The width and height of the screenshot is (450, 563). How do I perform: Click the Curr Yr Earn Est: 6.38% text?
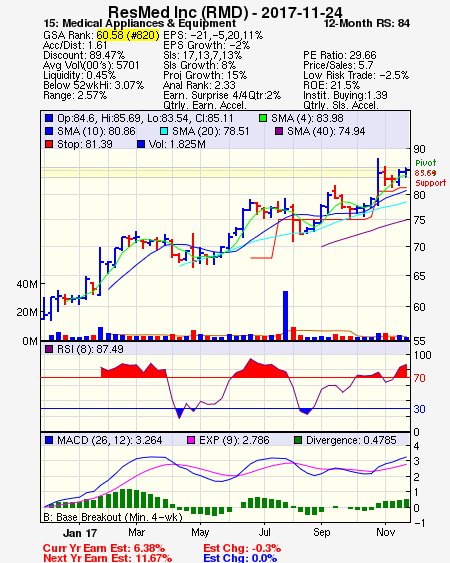click(104, 548)
